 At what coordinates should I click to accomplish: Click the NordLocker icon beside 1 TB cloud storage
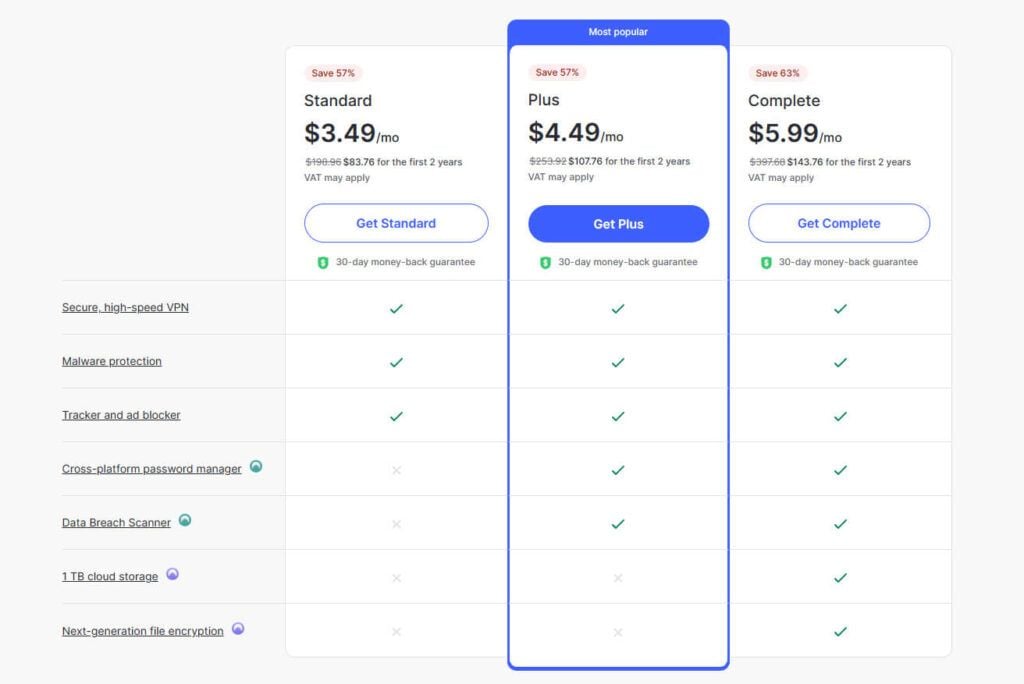172,574
